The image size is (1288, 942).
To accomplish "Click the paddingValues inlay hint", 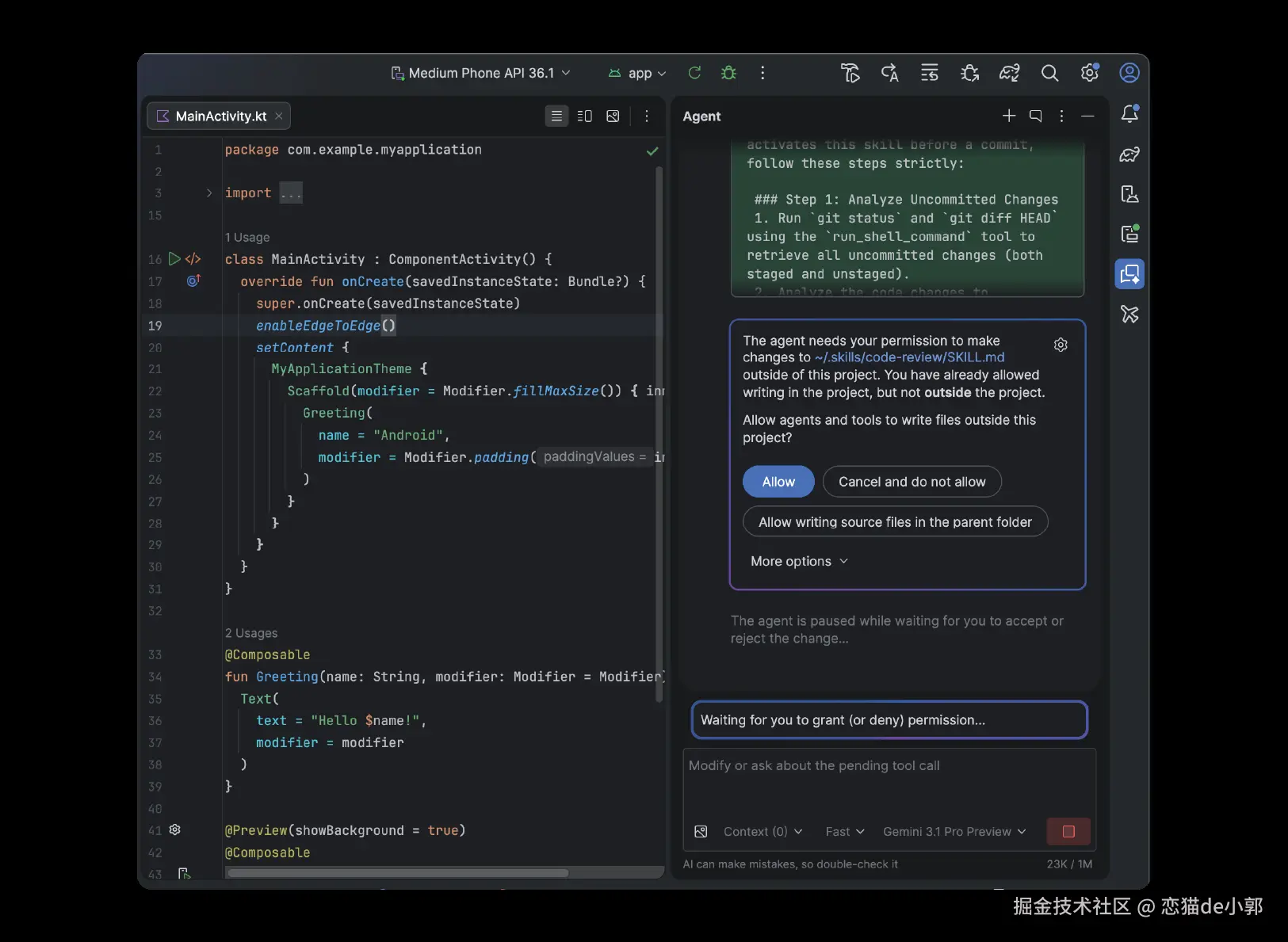I will coord(594,457).
